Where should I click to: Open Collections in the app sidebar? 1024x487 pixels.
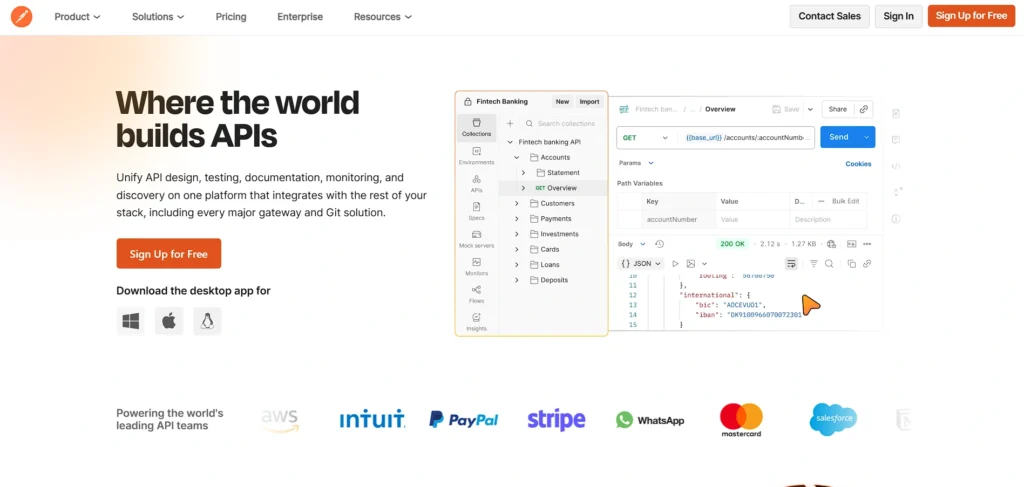point(476,127)
